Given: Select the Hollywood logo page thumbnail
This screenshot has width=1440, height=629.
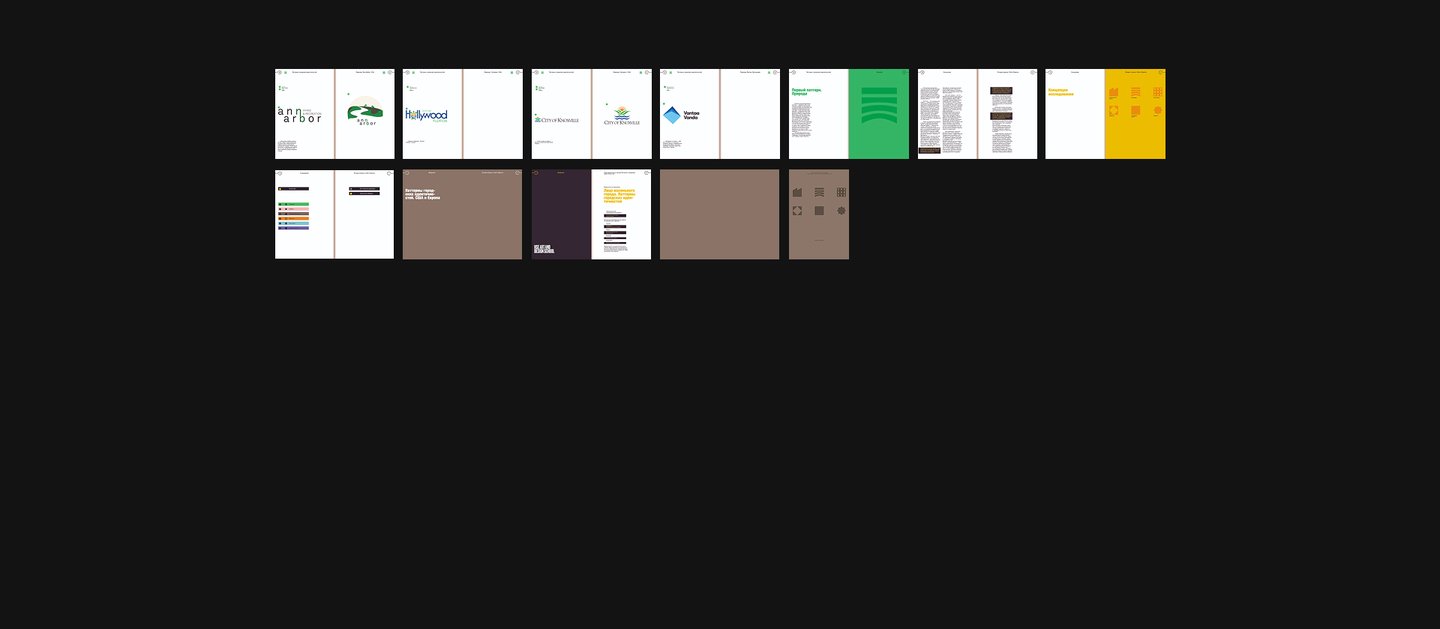Looking at the screenshot, I should coord(432,114).
